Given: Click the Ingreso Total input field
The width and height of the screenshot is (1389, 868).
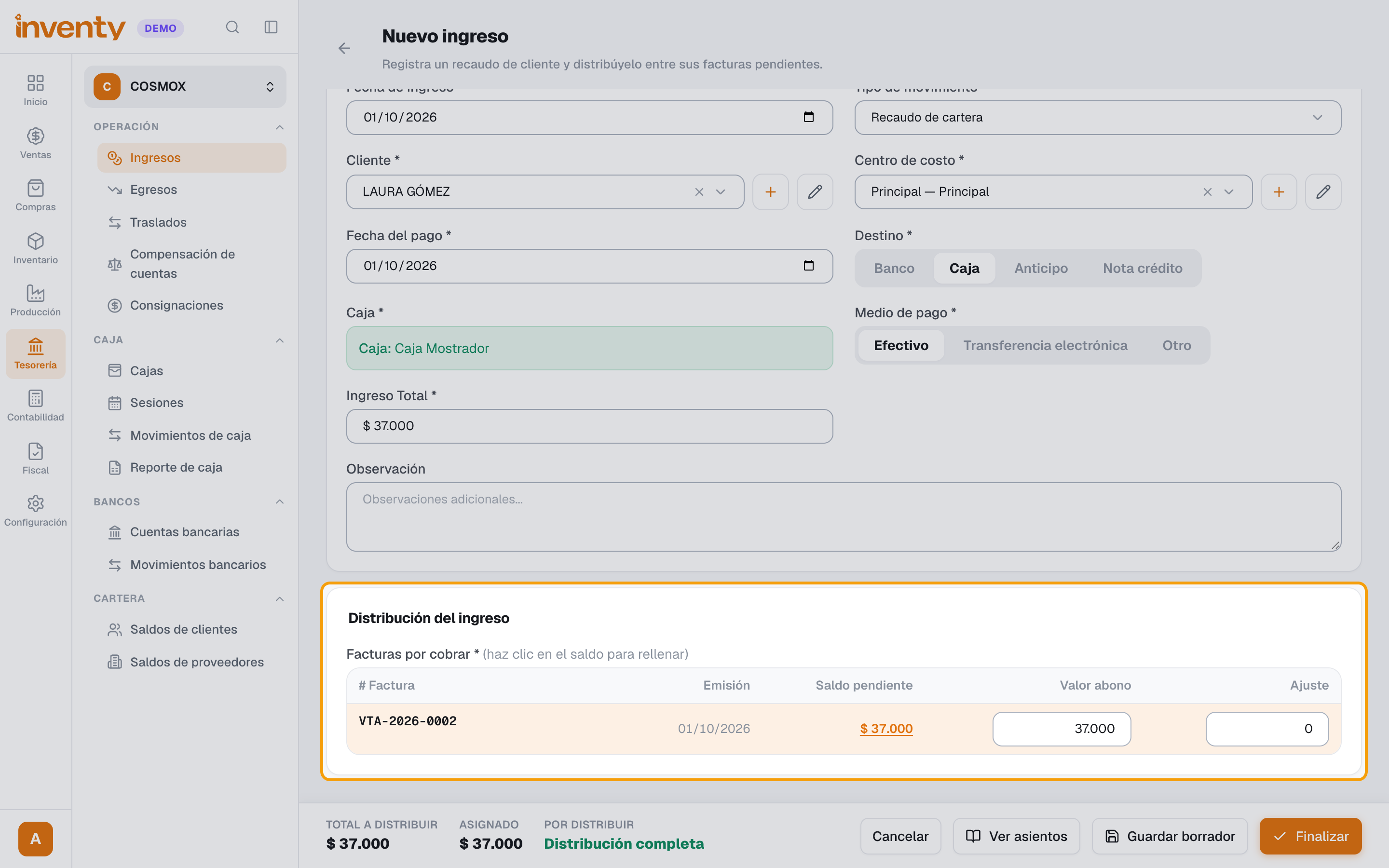Looking at the screenshot, I should [x=589, y=426].
